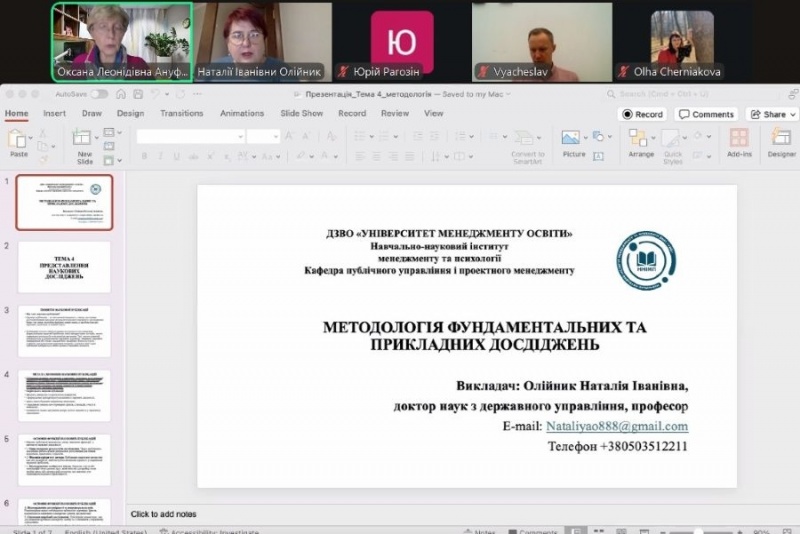
Task: Click the Nataliyao888@gmail.com email link
Action: point(616,426)
